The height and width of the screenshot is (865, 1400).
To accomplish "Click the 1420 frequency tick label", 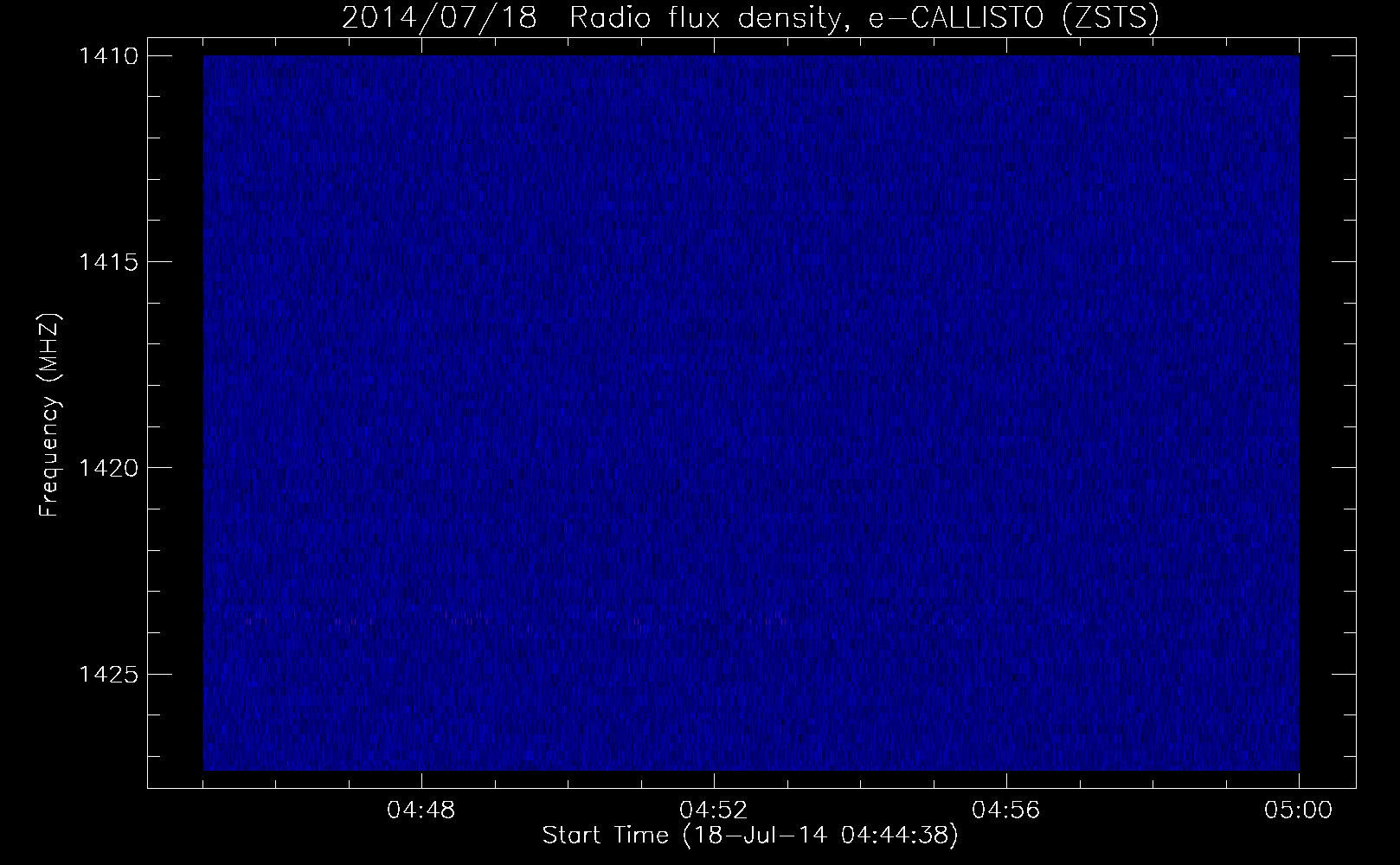I will point(108,468).
